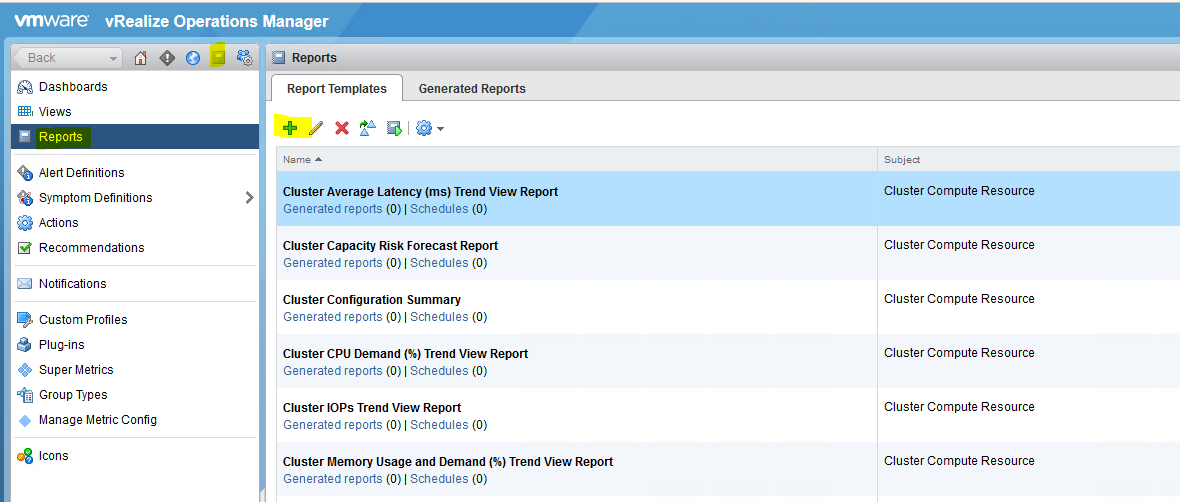The image size is (1180, 502).
Task: Click the Manage Metric Config diamond icon
Action: pyautogui.click(x=25, y=420)
